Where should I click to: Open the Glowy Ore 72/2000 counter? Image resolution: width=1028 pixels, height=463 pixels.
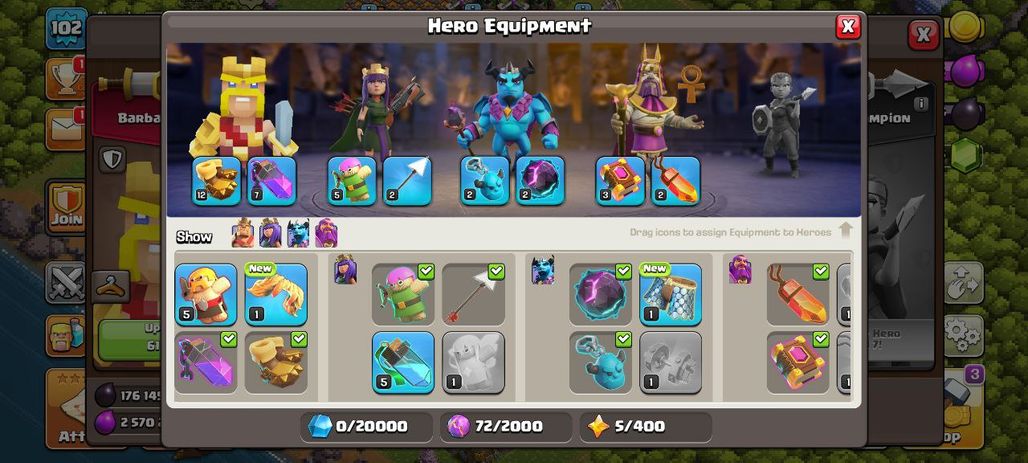pyautogui.click(x=505, y=427)
